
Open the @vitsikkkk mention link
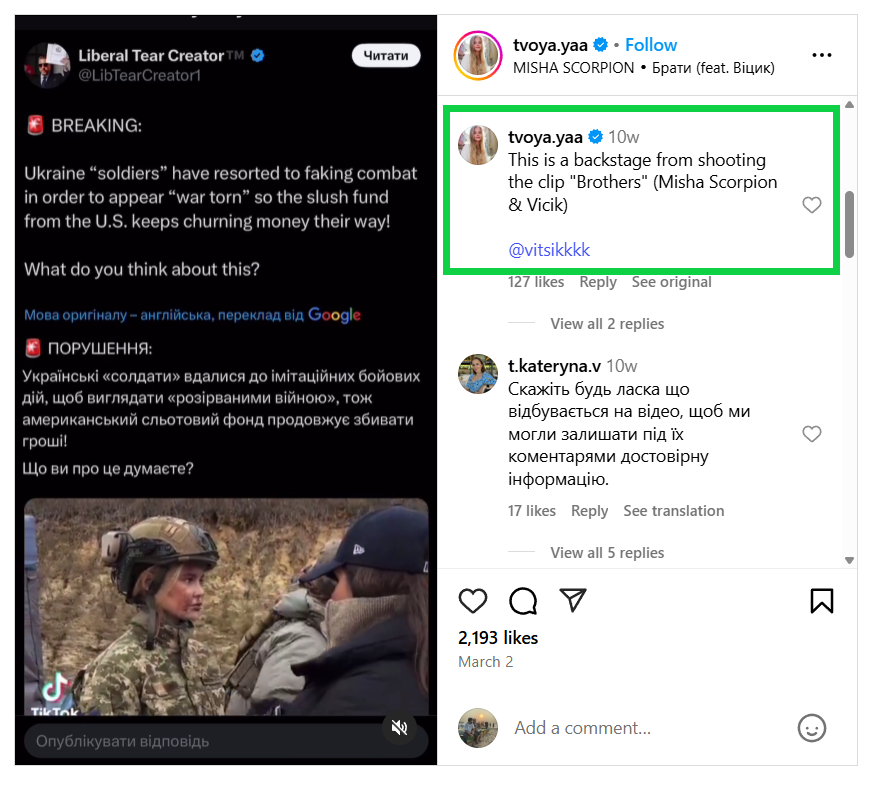555,251
